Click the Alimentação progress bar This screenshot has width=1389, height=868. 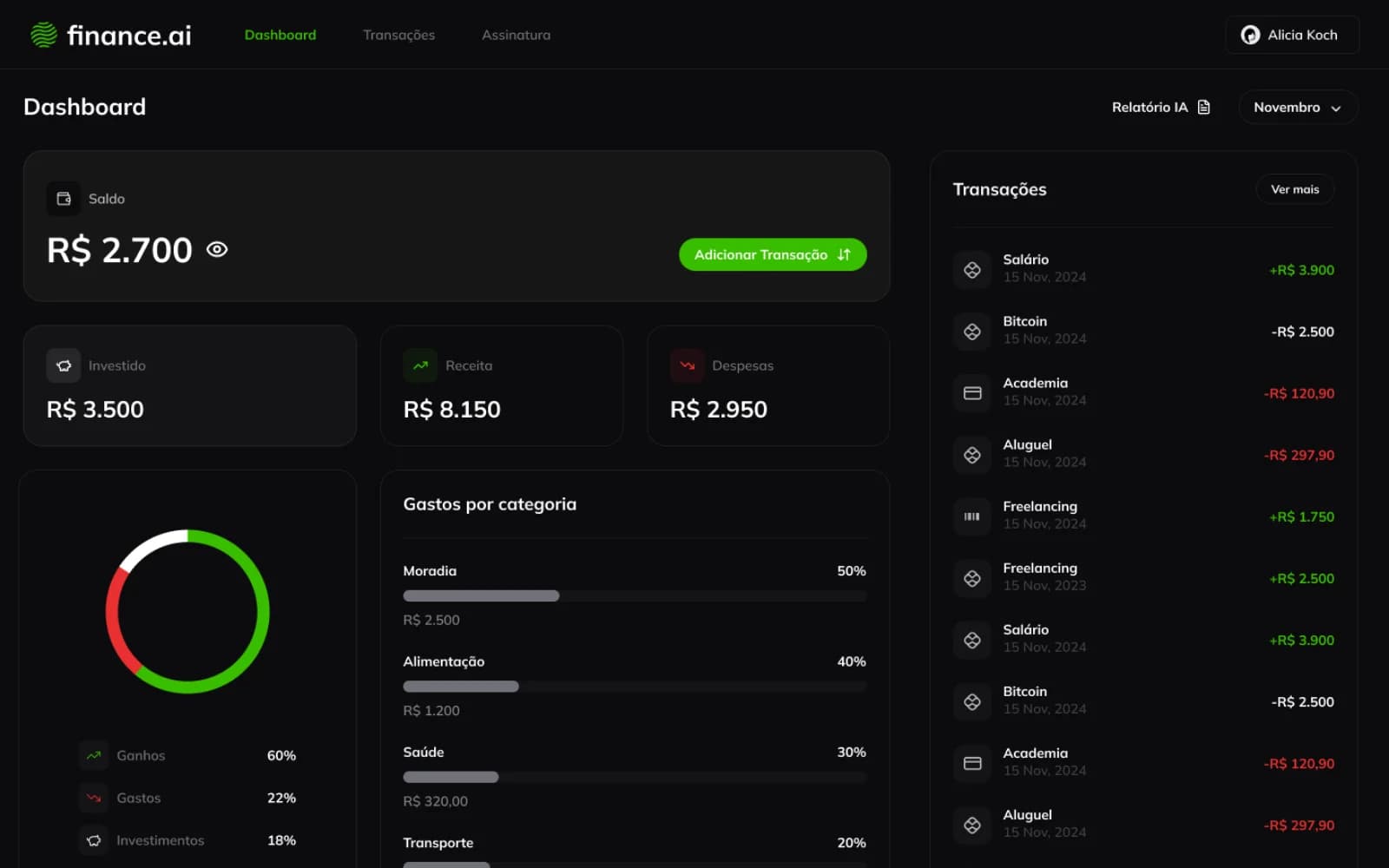point(635,687)
